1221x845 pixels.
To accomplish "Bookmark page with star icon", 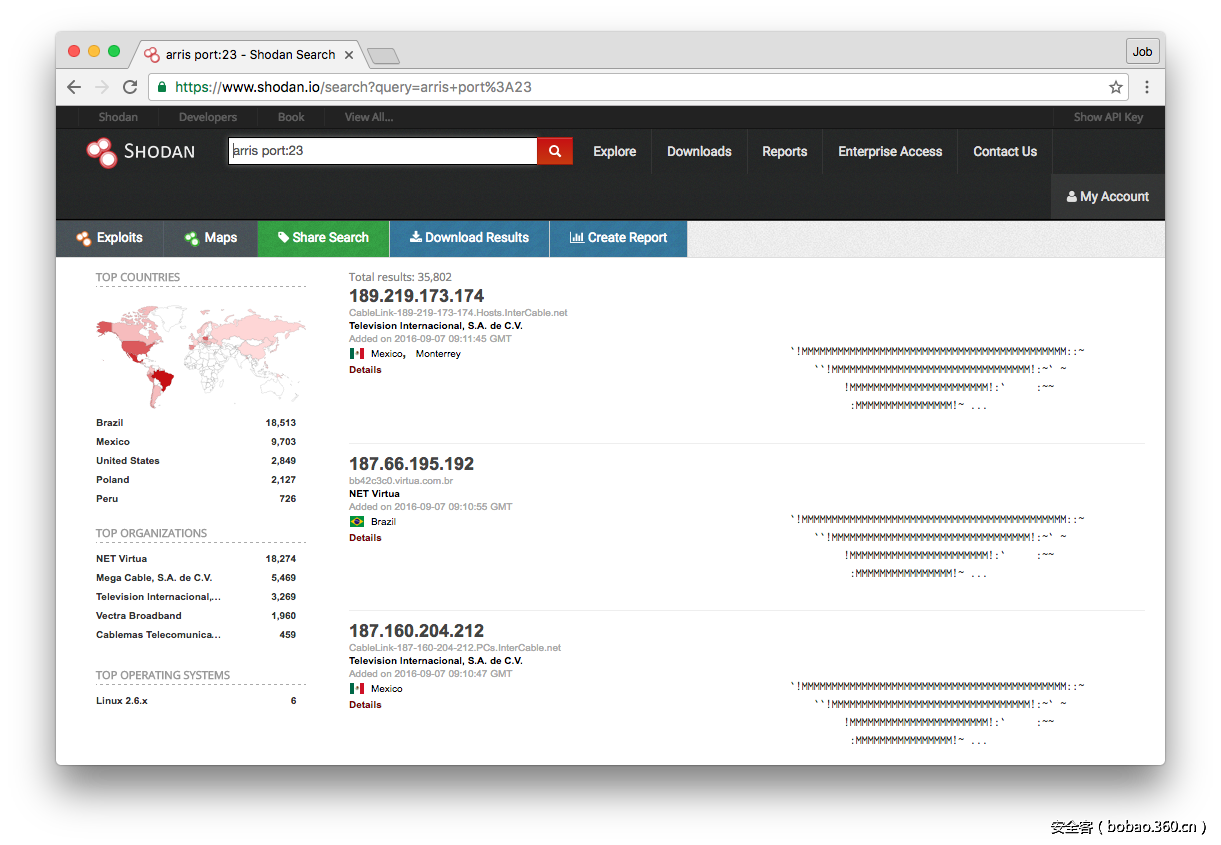I will tap(1116, 87).
